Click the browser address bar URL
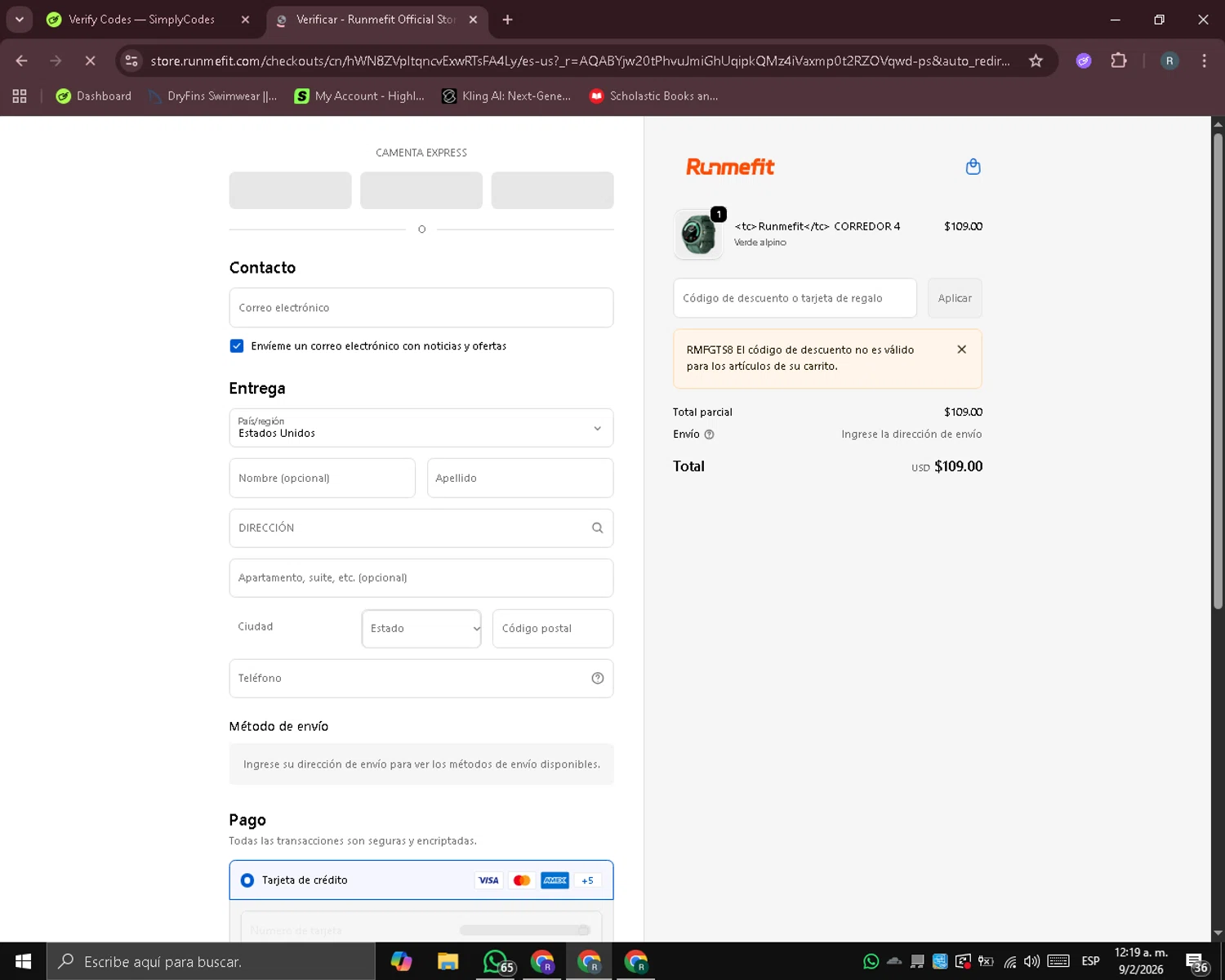The image size is (1225, 980). pos(580,61)
